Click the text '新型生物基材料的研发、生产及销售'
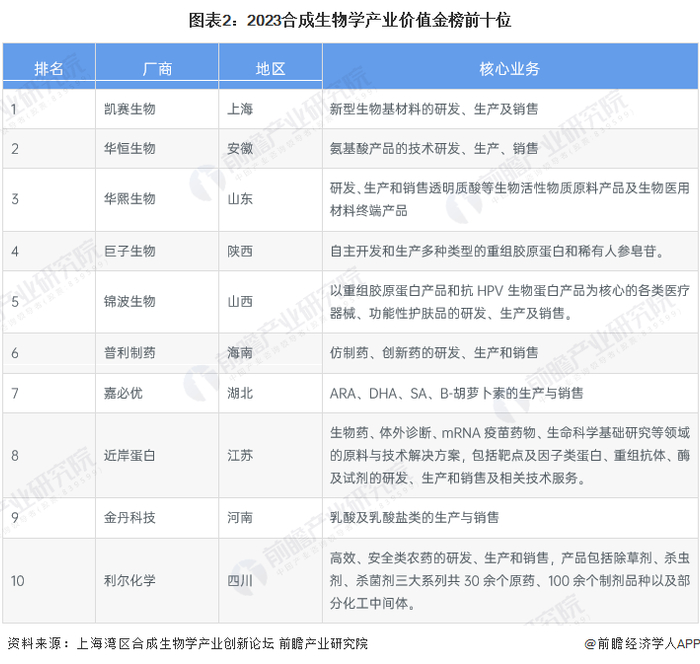 434,109
